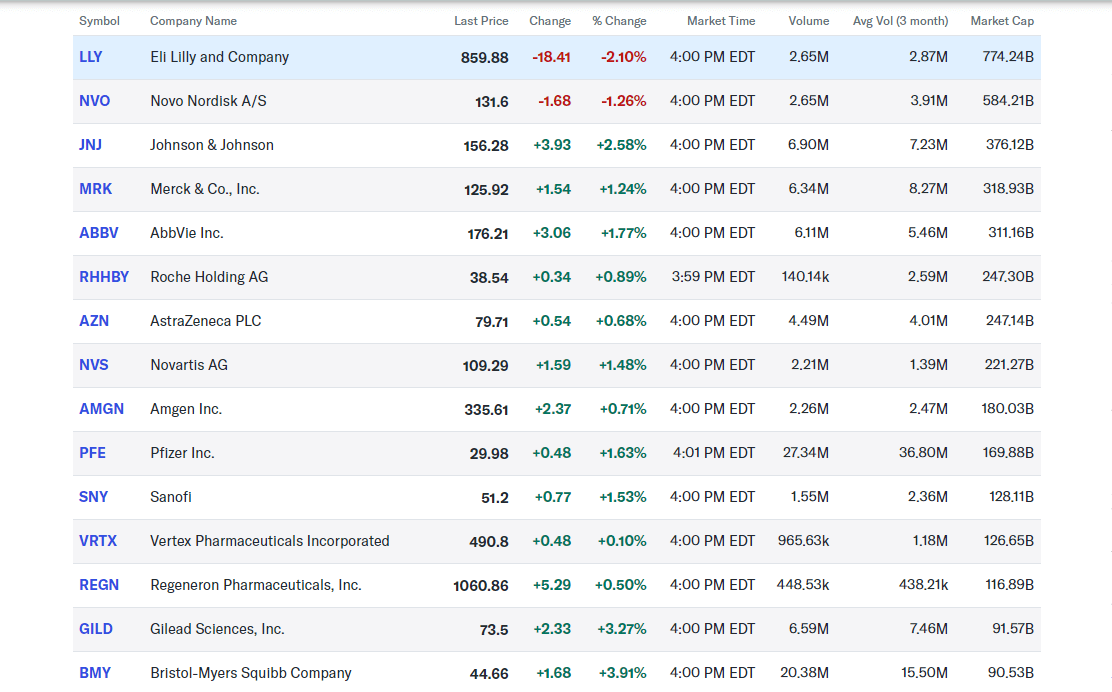
Task: Click the 3:59 PM EDT market time
Action: pyautogui.click(x=713, y=277)
